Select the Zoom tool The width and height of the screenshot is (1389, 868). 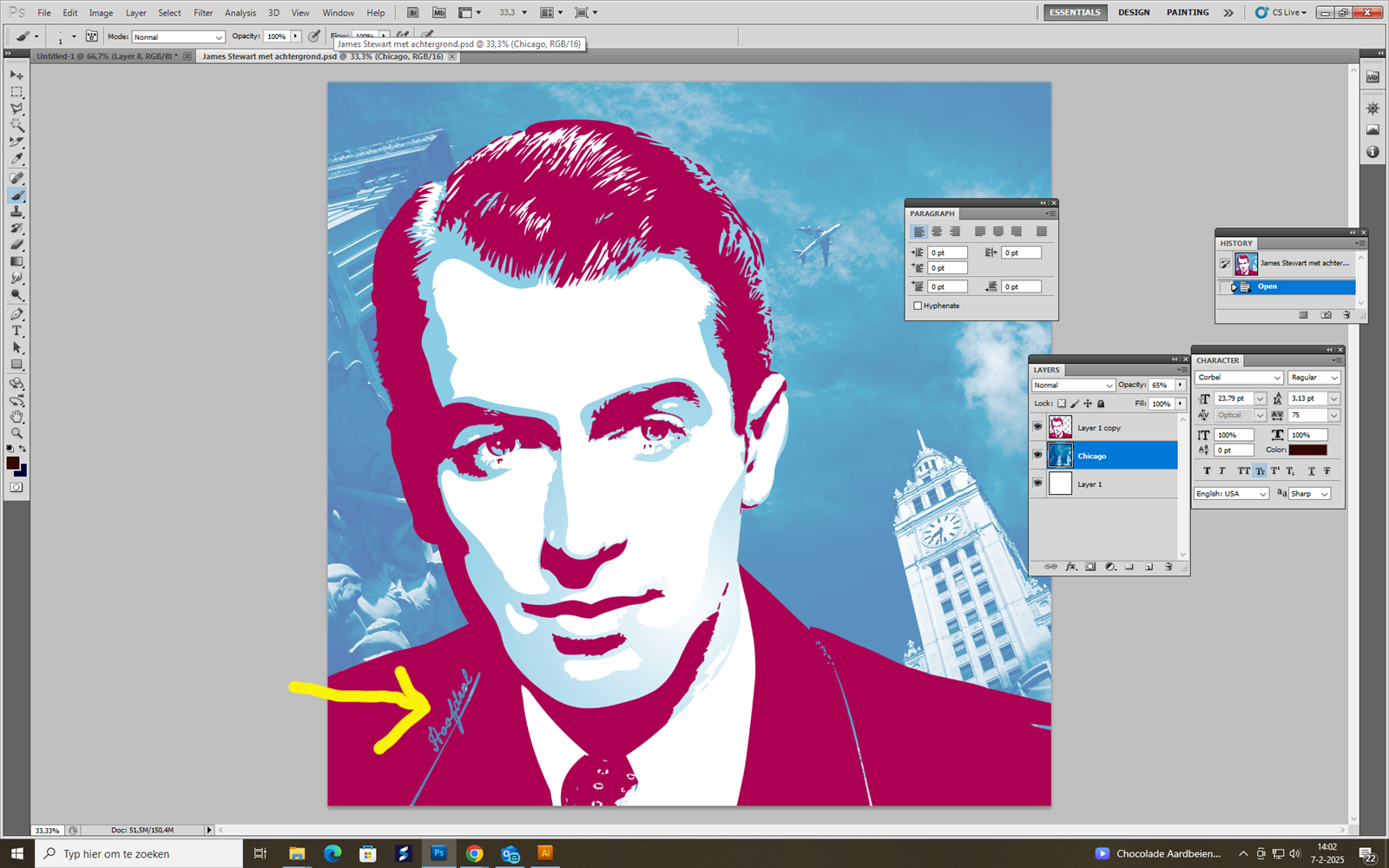16,433
